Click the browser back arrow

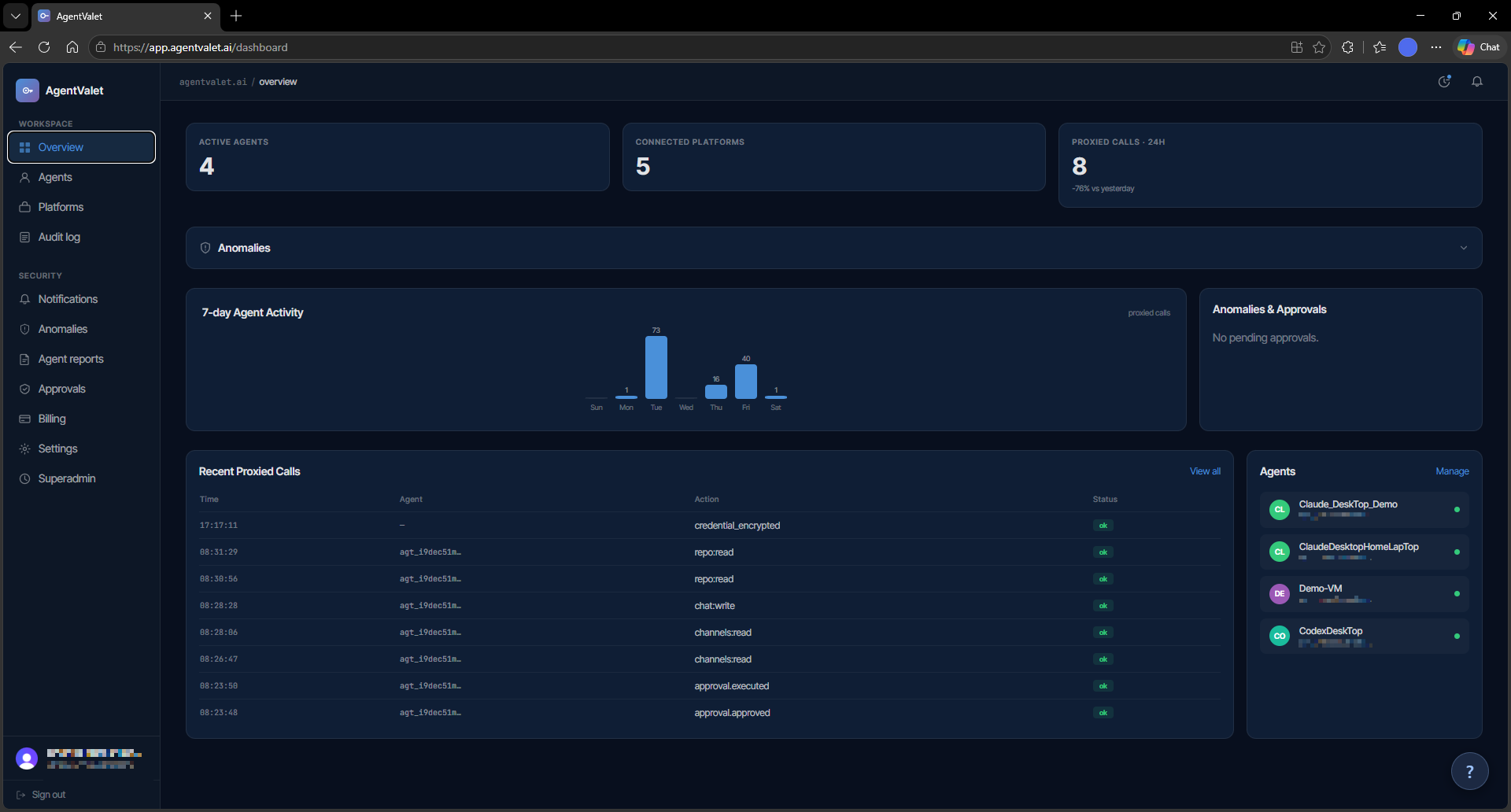(x=16, y=47)
